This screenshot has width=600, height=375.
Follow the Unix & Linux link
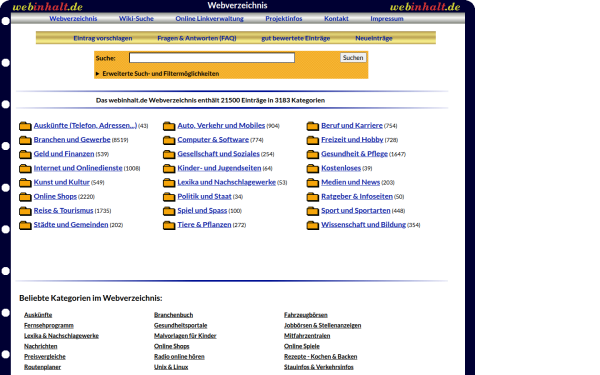[x=171, y=367]
